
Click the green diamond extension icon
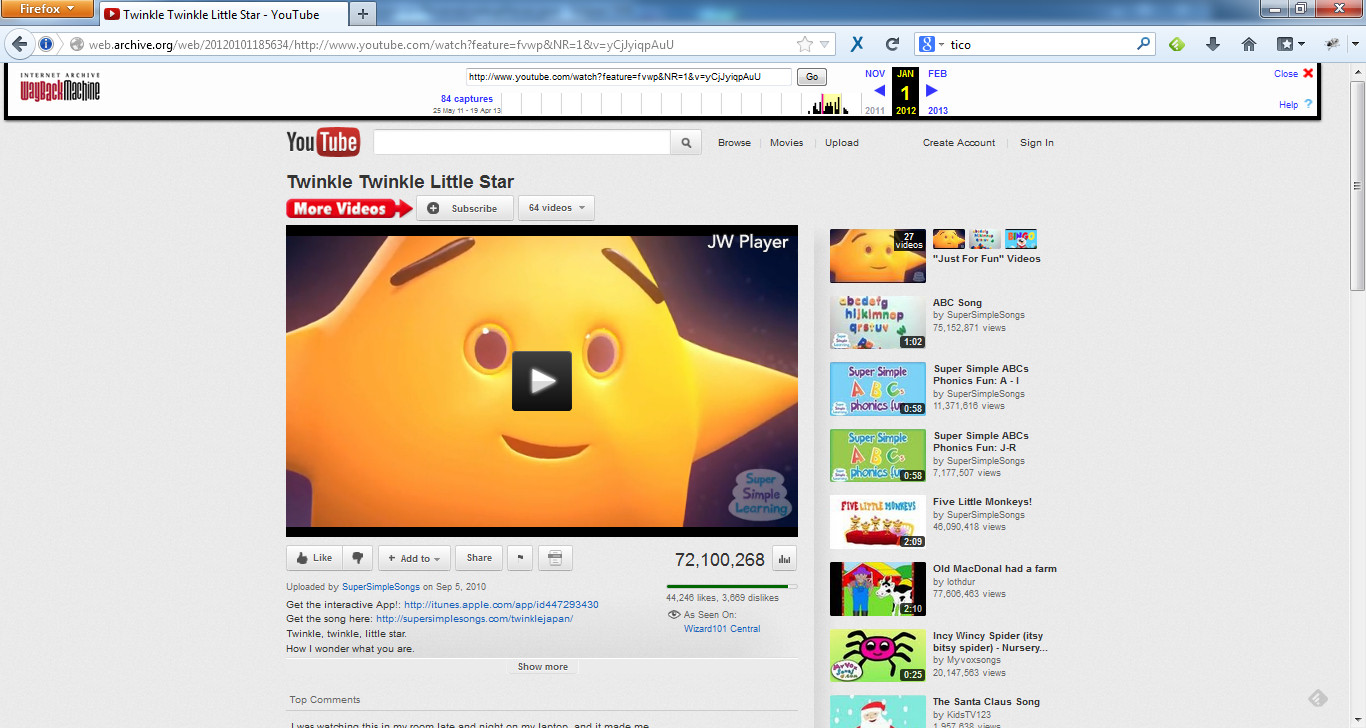click(x=1177, y=44)
